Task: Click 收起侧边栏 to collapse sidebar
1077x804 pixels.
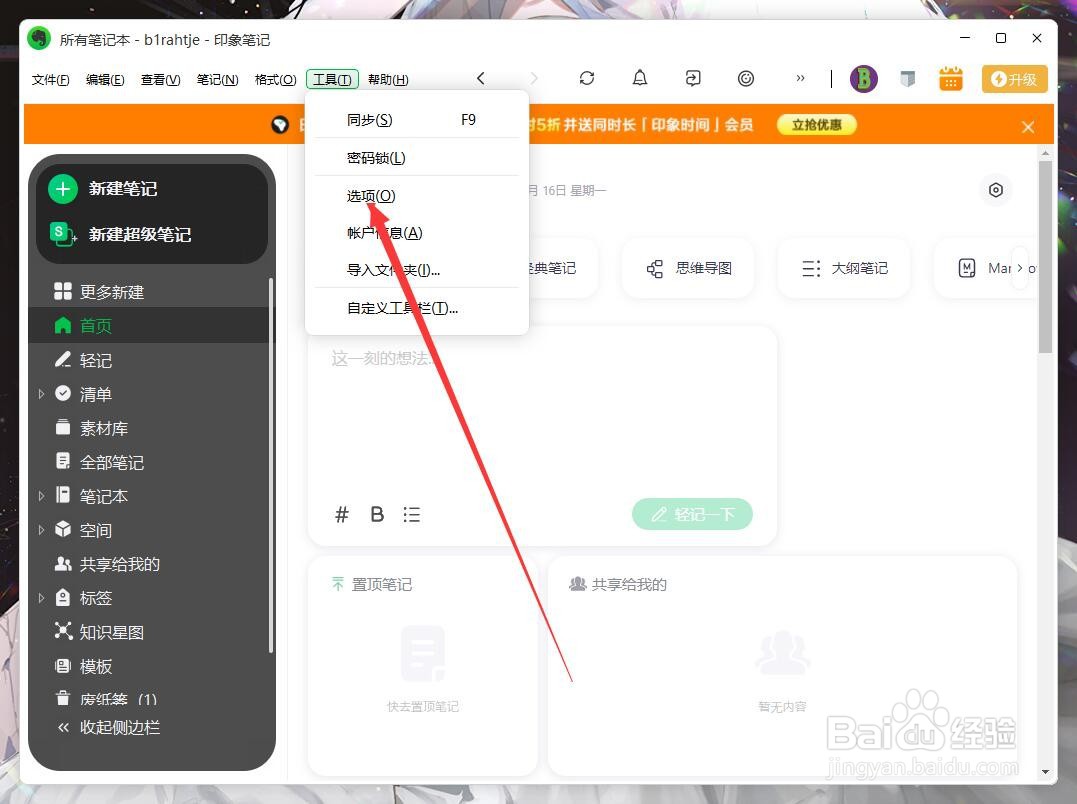Action: click(x=110, y=727)
